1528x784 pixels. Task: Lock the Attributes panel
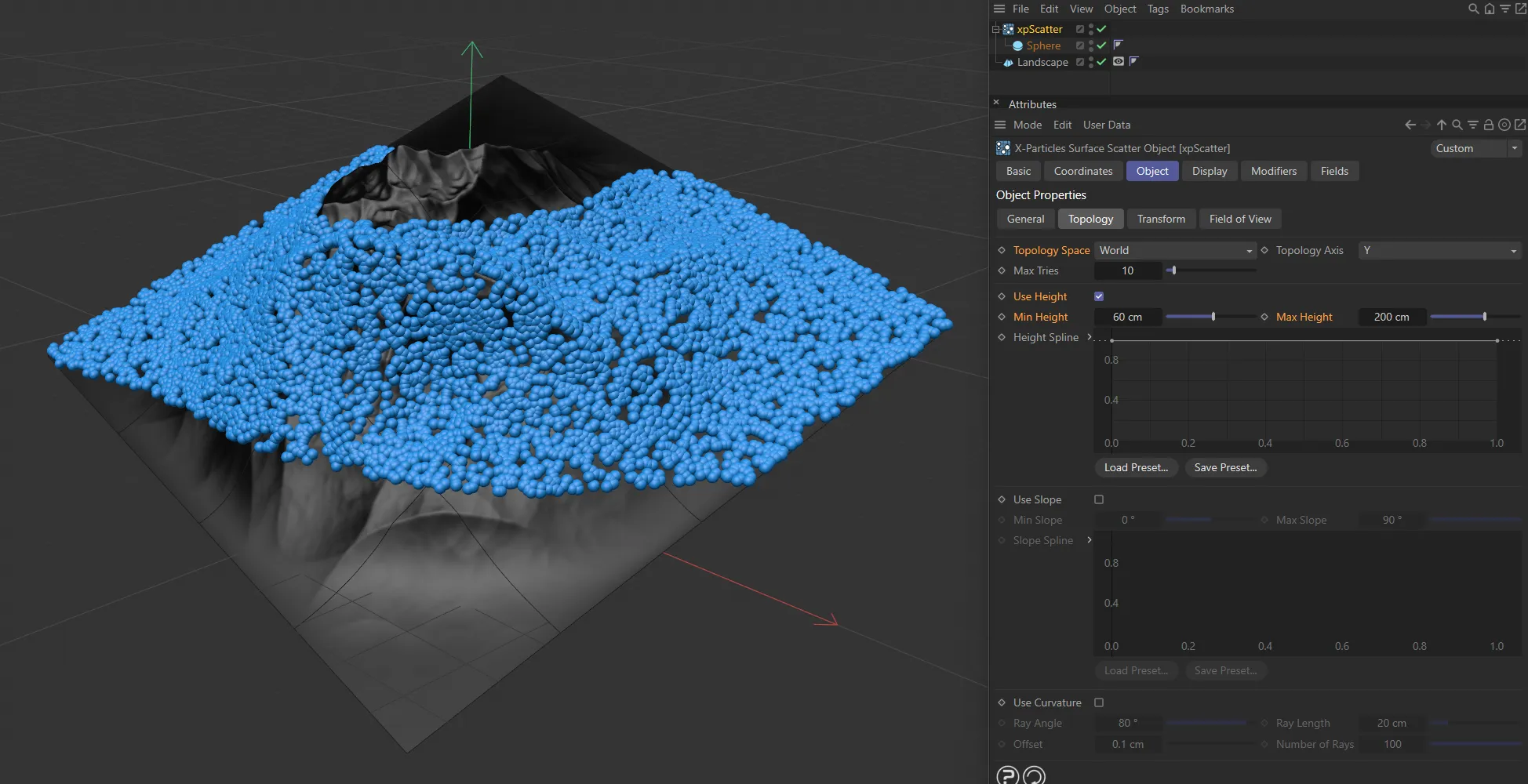click(1489, 125)
